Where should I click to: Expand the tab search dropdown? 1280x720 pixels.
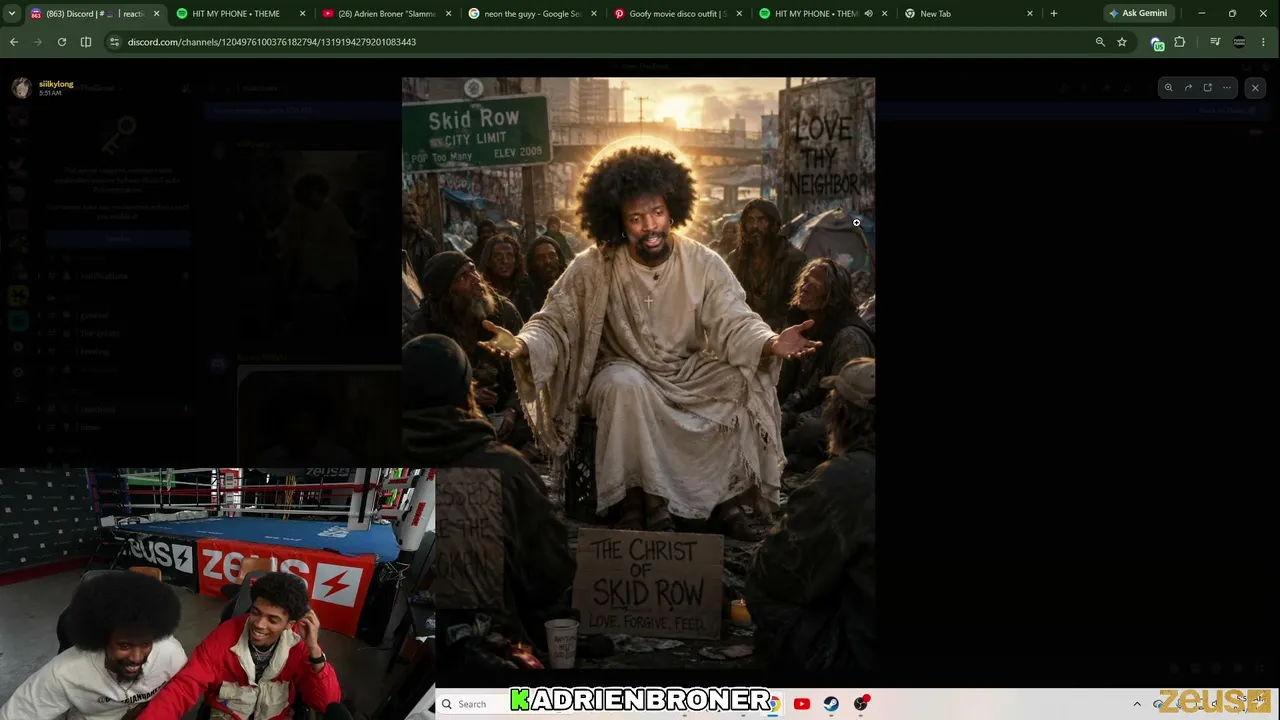pyautogui.click(x=12, y=14)
